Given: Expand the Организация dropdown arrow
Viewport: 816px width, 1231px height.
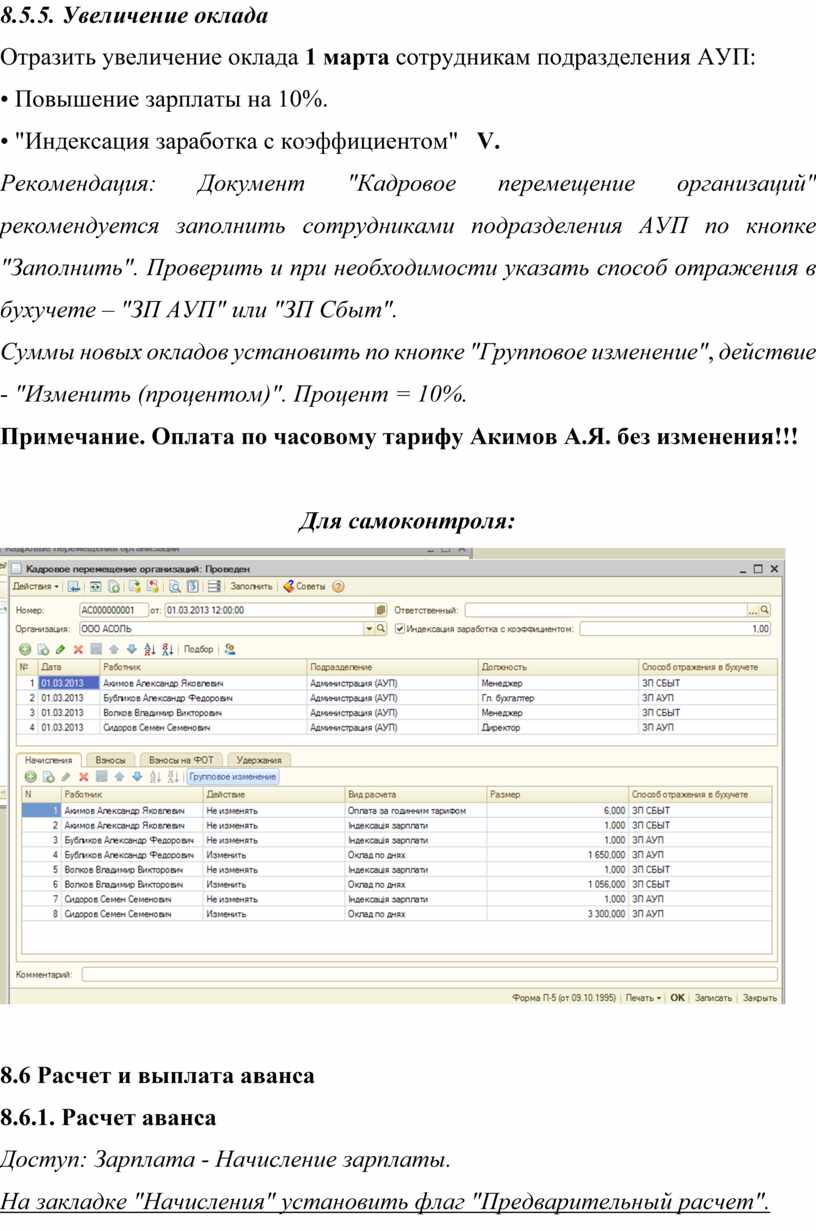Looking at the screenshot, I should pos(370,629).
